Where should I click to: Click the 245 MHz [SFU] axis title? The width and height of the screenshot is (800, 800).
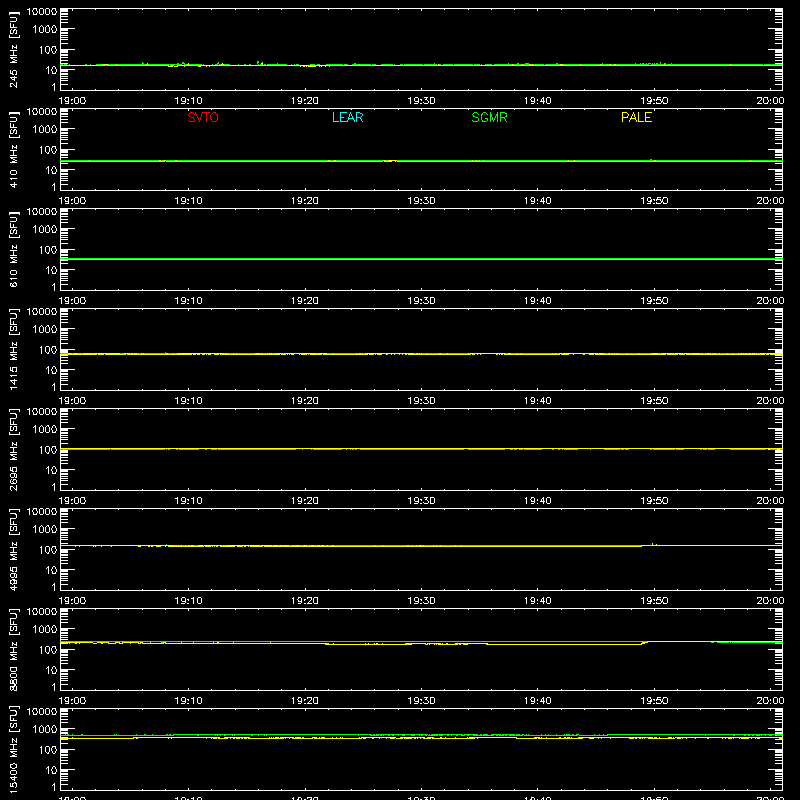(x=13, y=49)
